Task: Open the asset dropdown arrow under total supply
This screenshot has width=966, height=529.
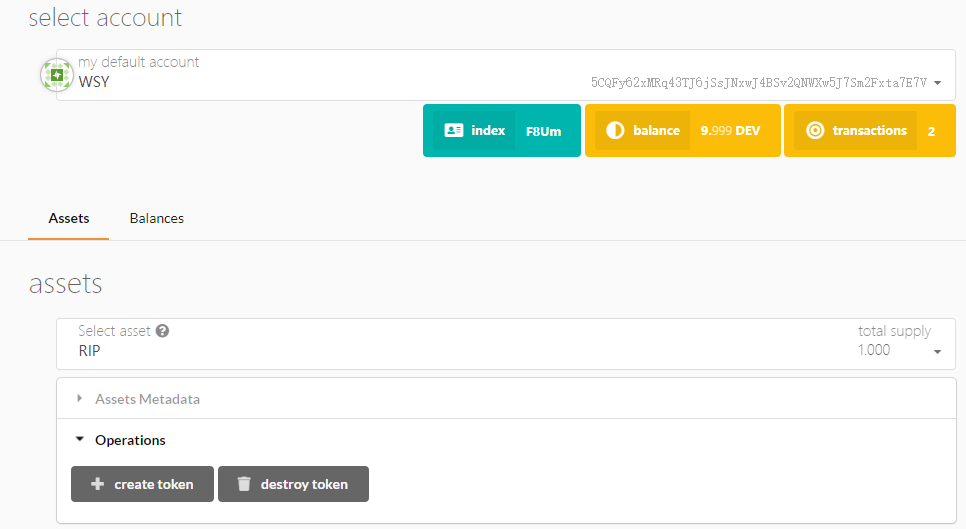Action: pos(937,352)
